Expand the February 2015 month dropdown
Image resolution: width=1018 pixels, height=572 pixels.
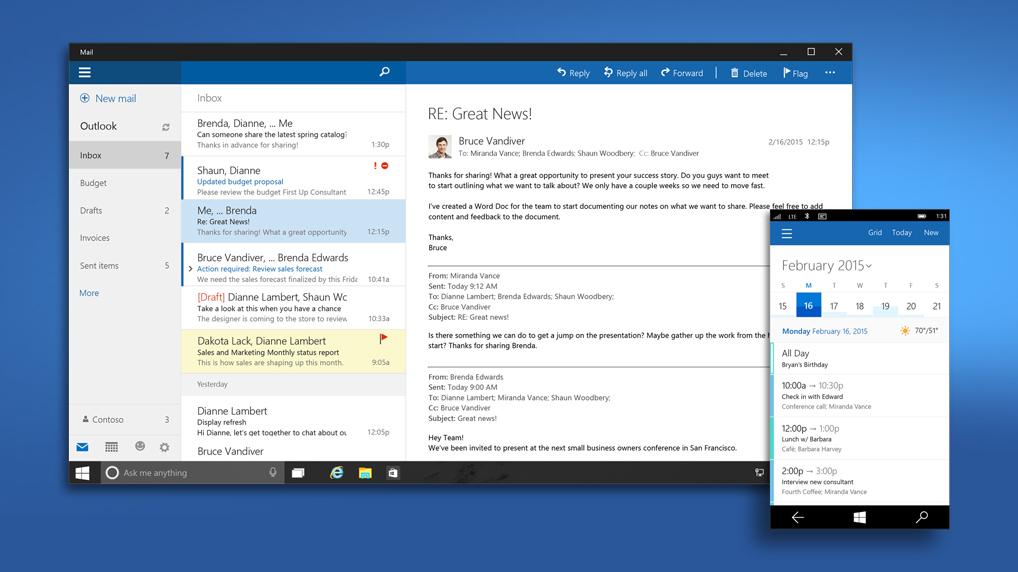click(826, 266)
